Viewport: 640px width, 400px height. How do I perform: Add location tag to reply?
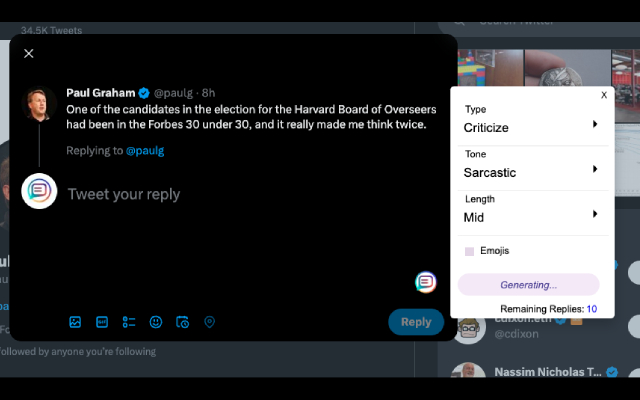coord(209,322)
